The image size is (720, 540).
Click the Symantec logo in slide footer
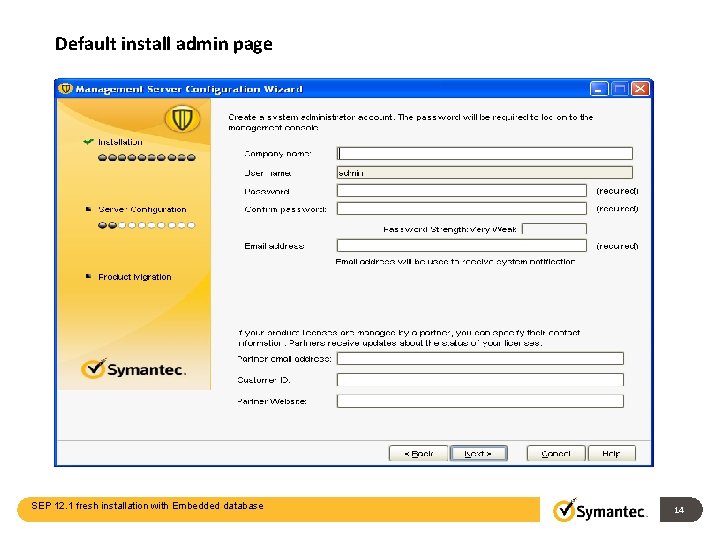600,510
